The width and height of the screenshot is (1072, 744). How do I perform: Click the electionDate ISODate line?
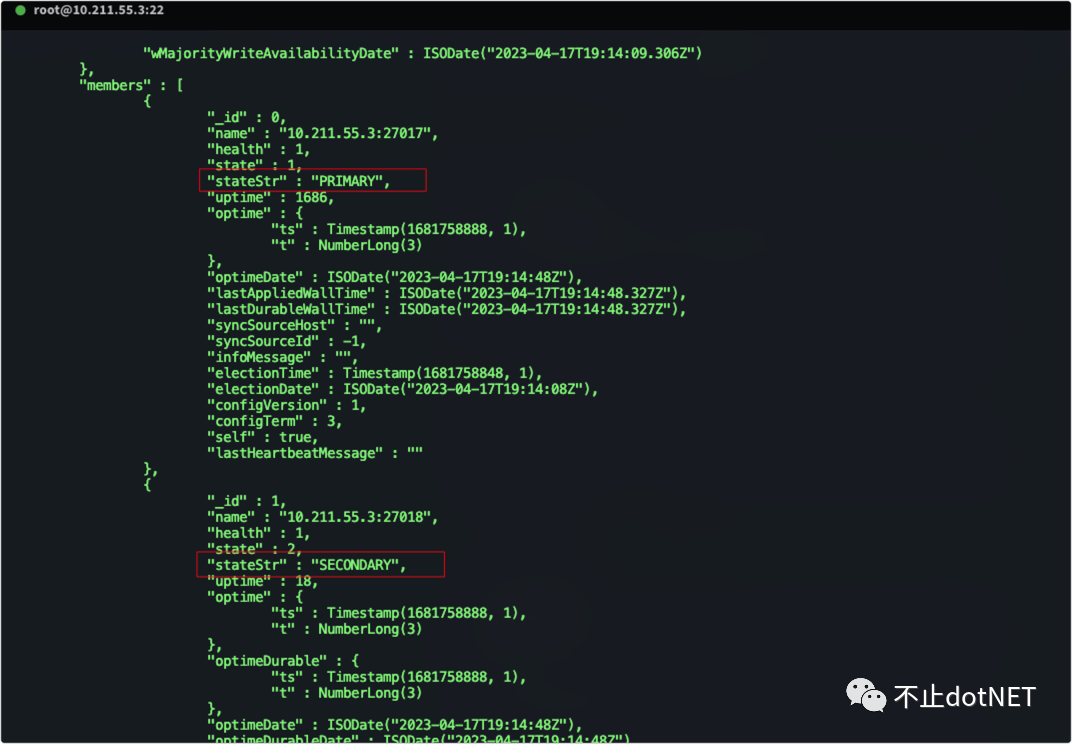(402, 389)
